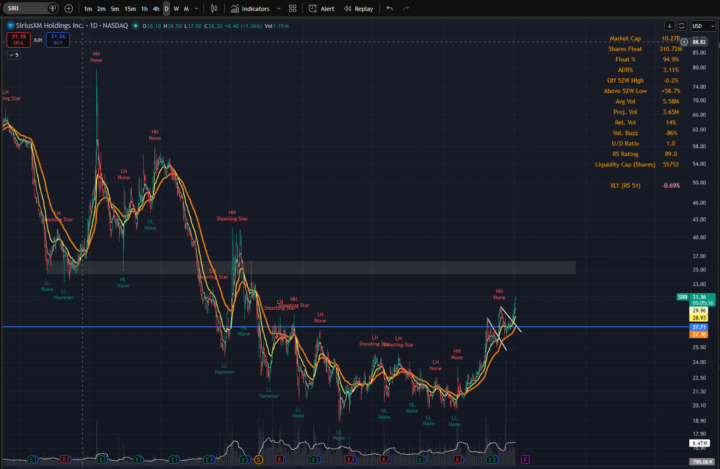Switch to the 2m timeframe
720x469 pixels.
click(x=101, y=9)
